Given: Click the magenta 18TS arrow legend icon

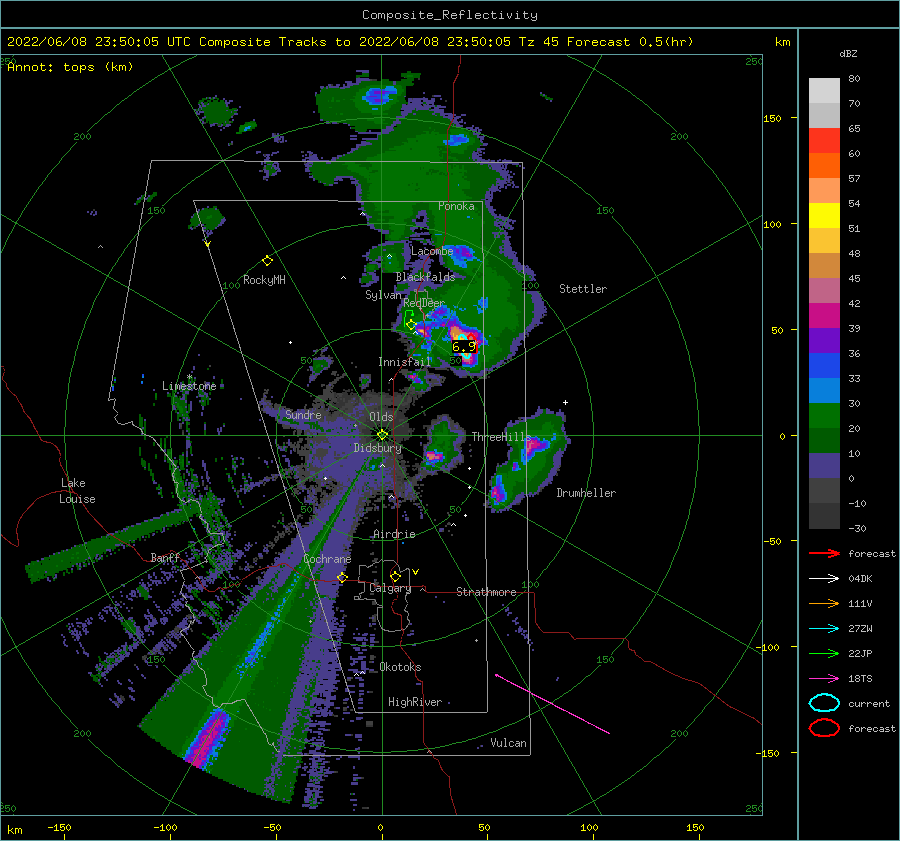Looking at the screenshot, I should 824,679.
